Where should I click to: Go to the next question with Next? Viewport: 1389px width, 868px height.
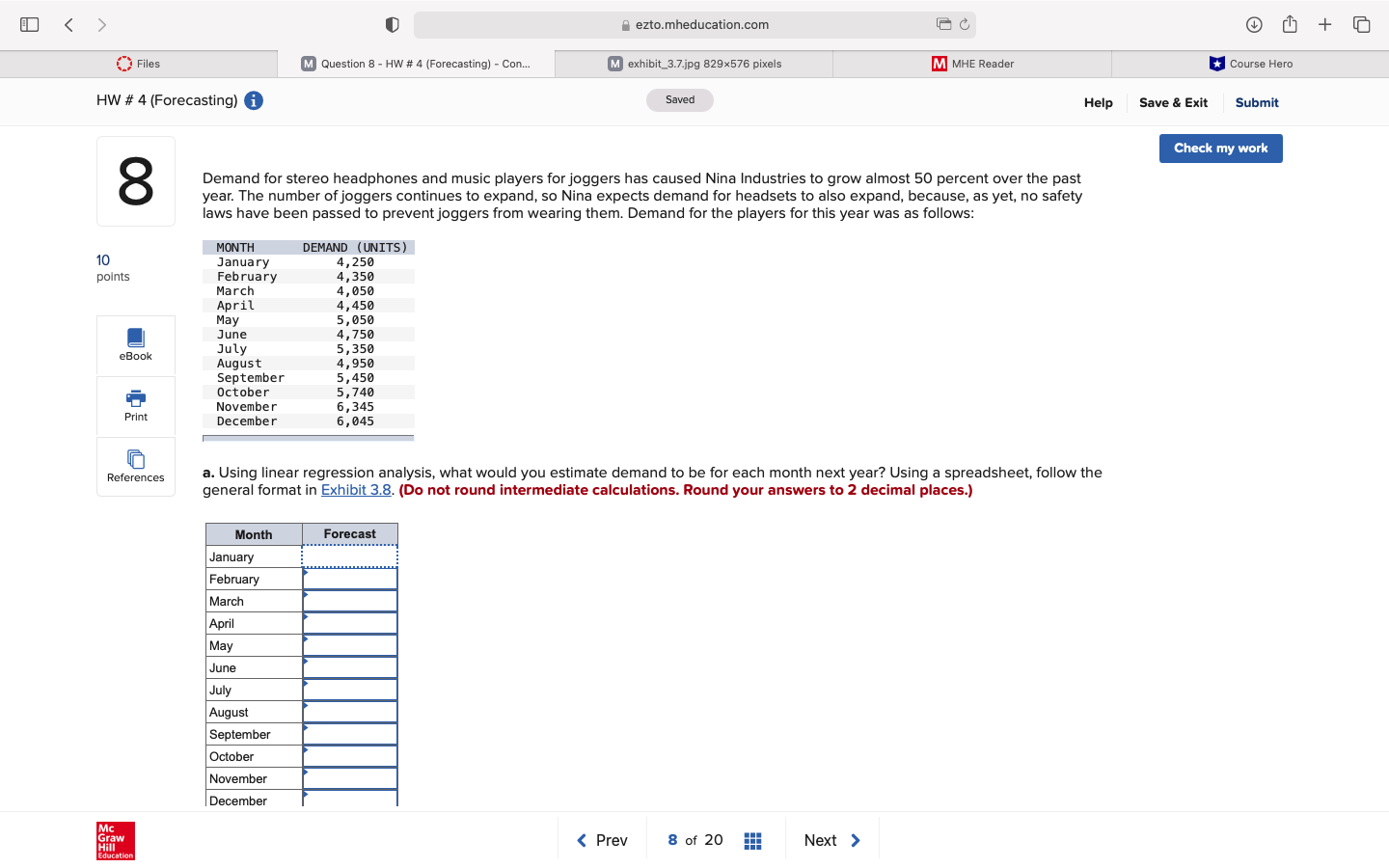[x=831, y=840]
